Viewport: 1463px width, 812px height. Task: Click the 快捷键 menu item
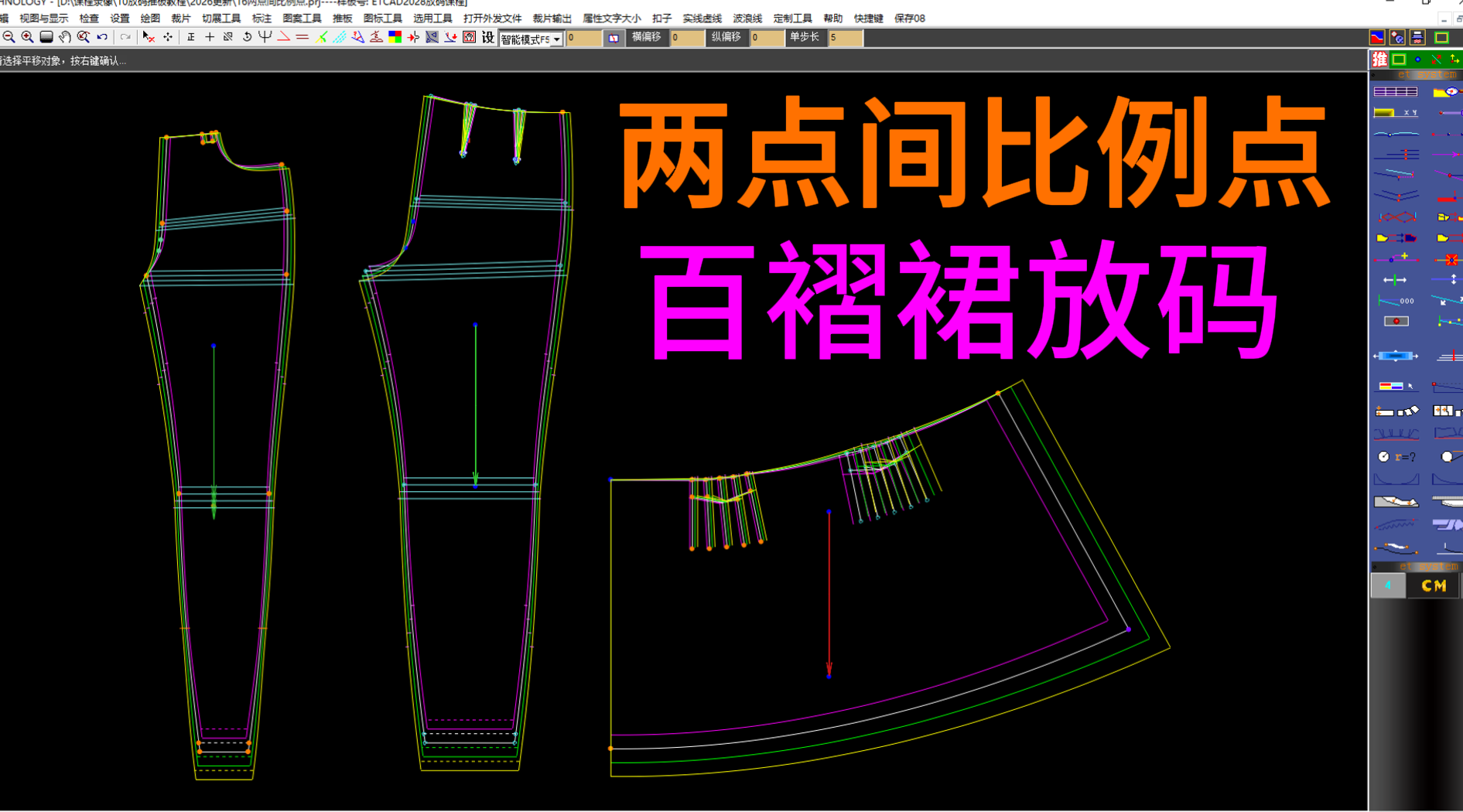click(x=868, y=18)
